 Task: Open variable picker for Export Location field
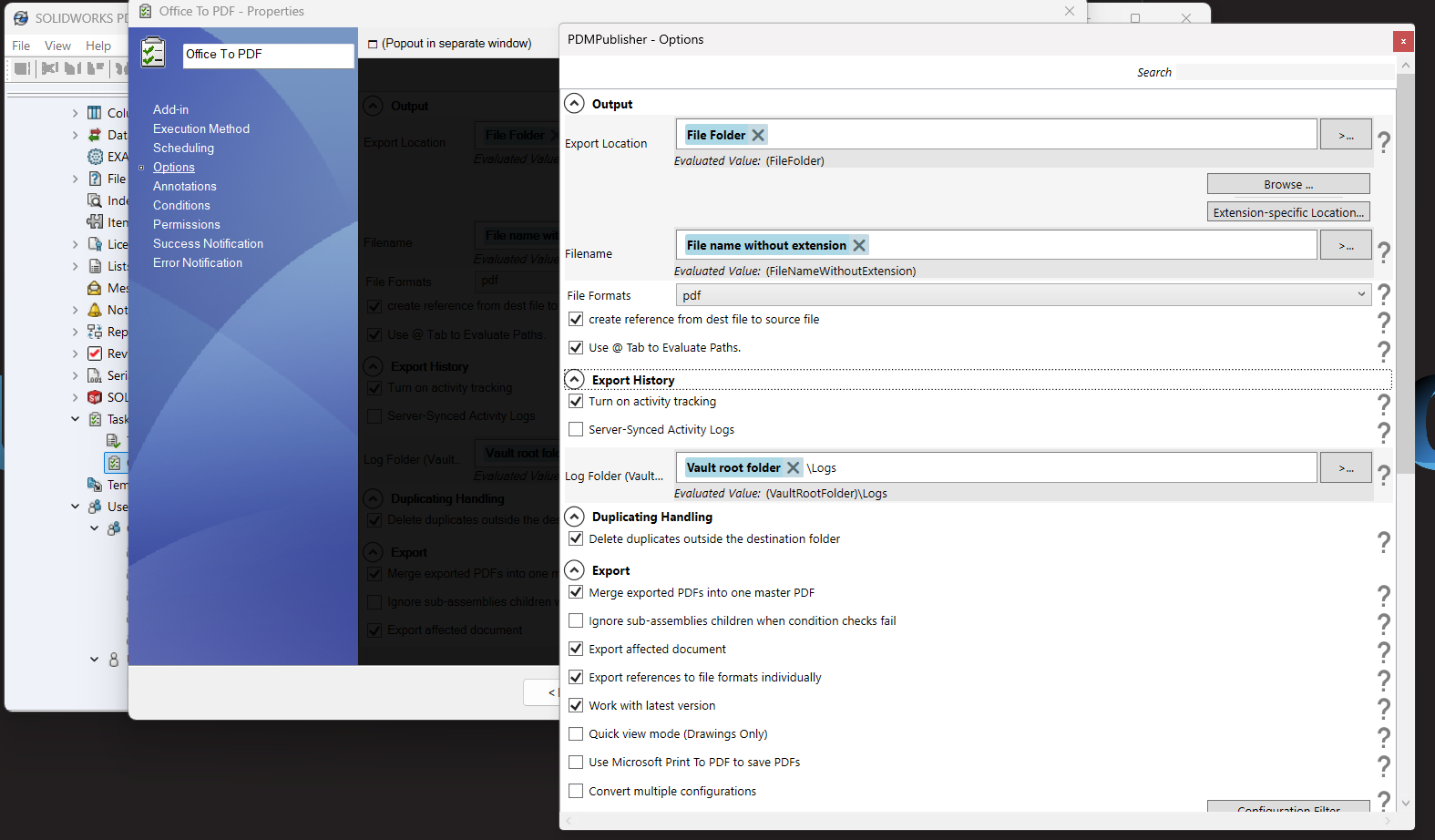[x=1345, y=135]
